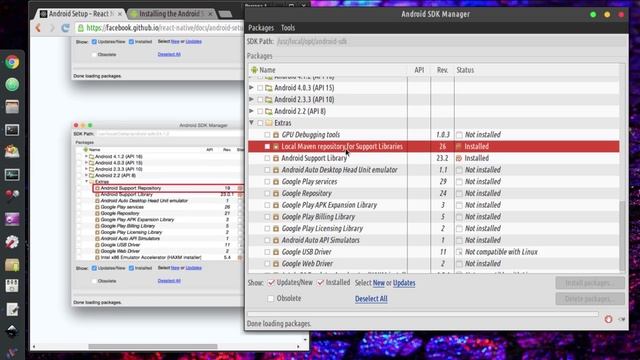Image resolution: width=640 pixels, height=360 pixels.
Task: Click the Install packages button
Action: pyautogui.click(x=590, y=283)
